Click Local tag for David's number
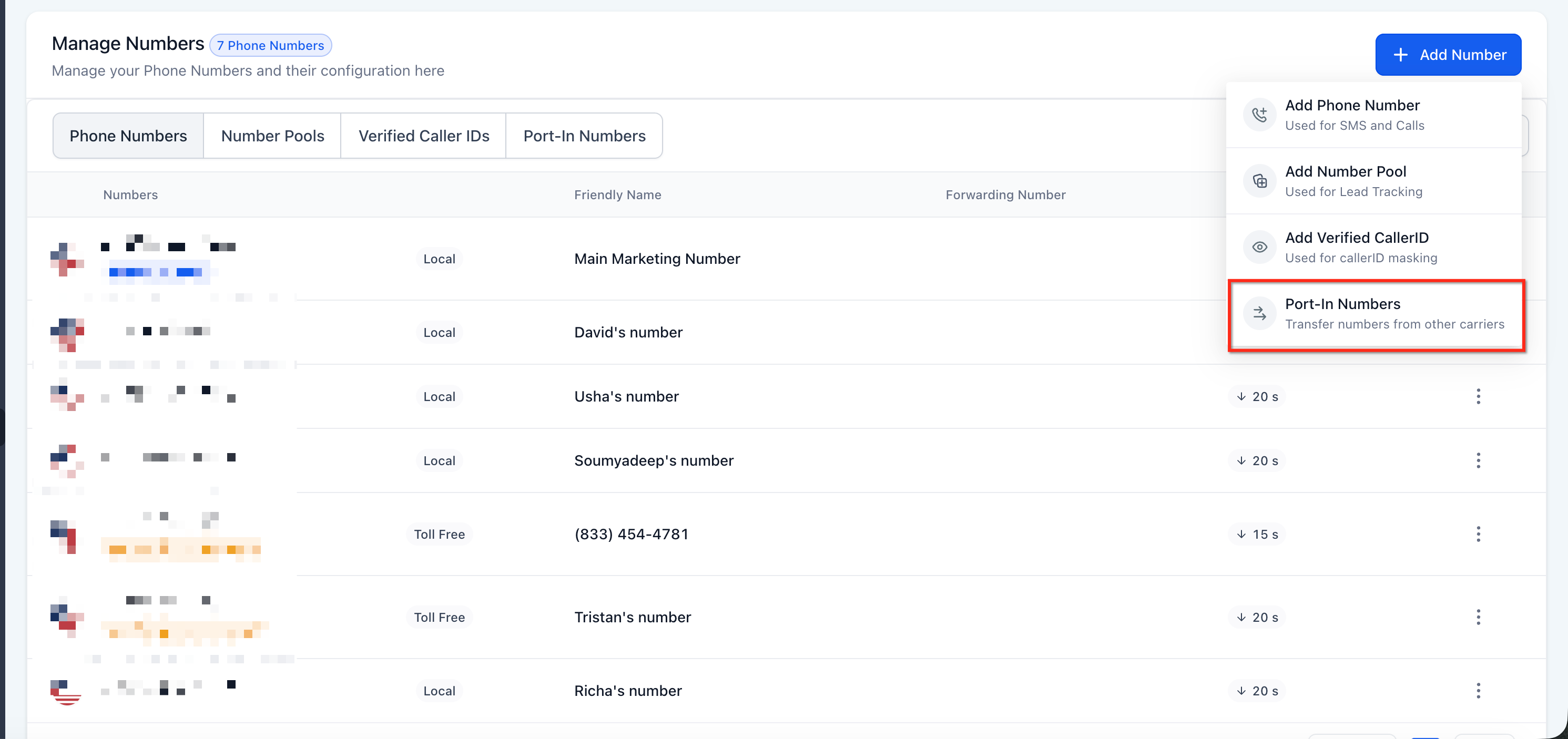The height and width of the screenshot is (739, 1568). [x=439, y=332]
